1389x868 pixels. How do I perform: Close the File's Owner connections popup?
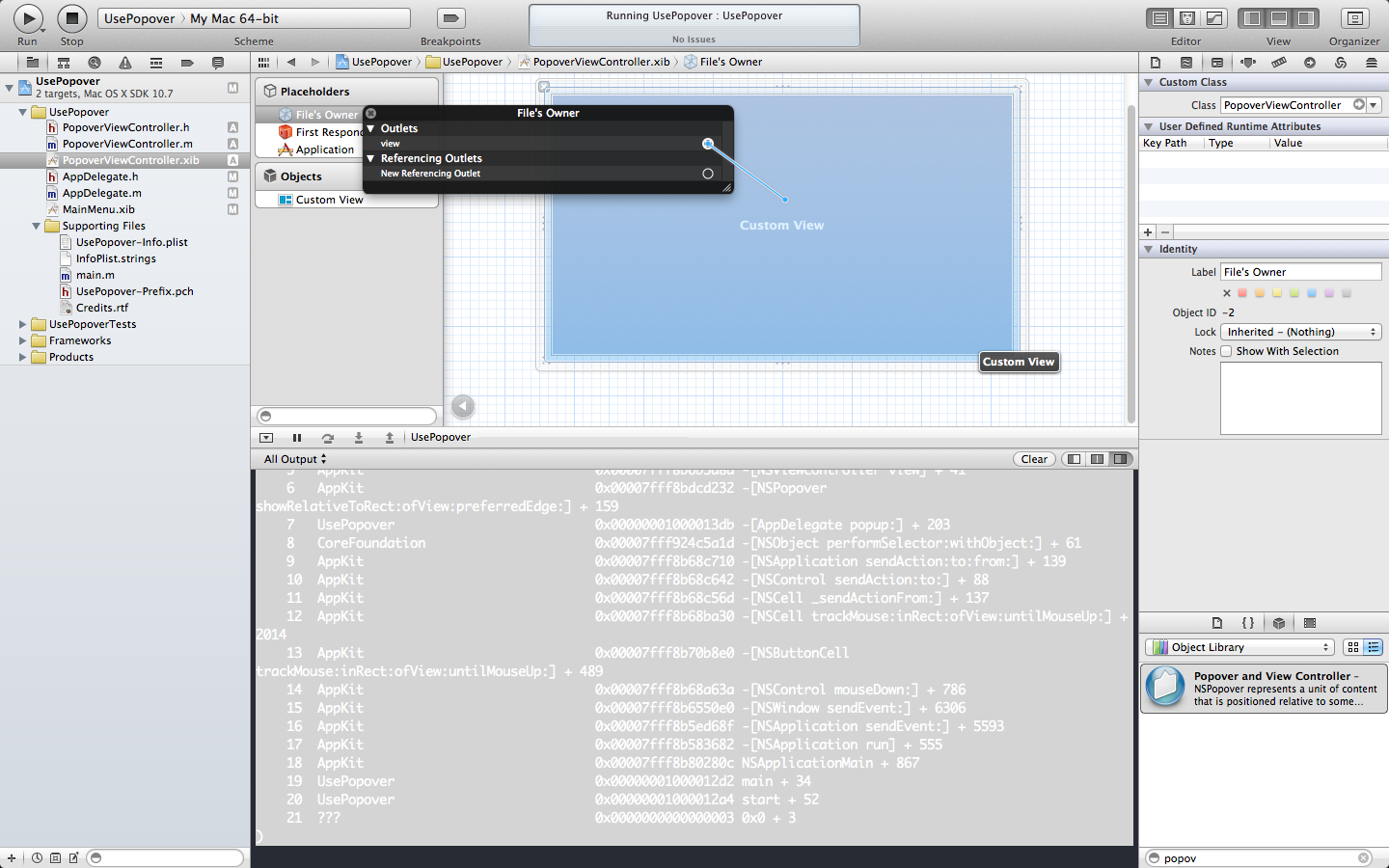click(370, 113)
